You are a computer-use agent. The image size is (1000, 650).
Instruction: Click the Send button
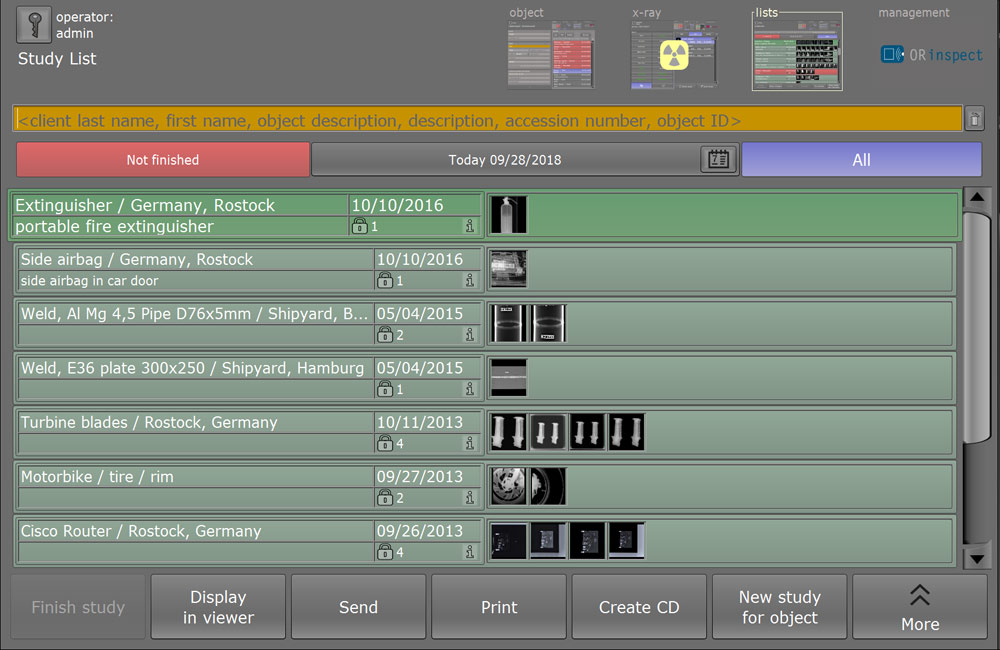358,607
